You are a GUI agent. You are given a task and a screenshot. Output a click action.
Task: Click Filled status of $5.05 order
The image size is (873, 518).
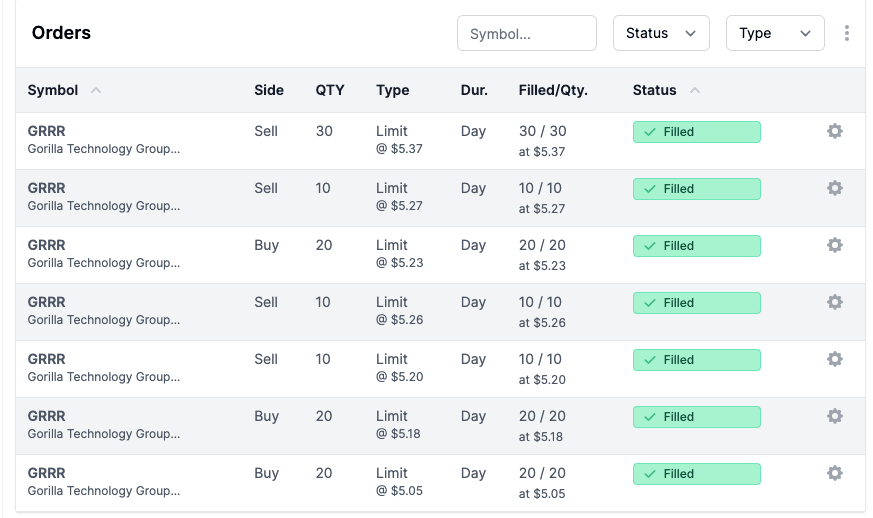696,474
